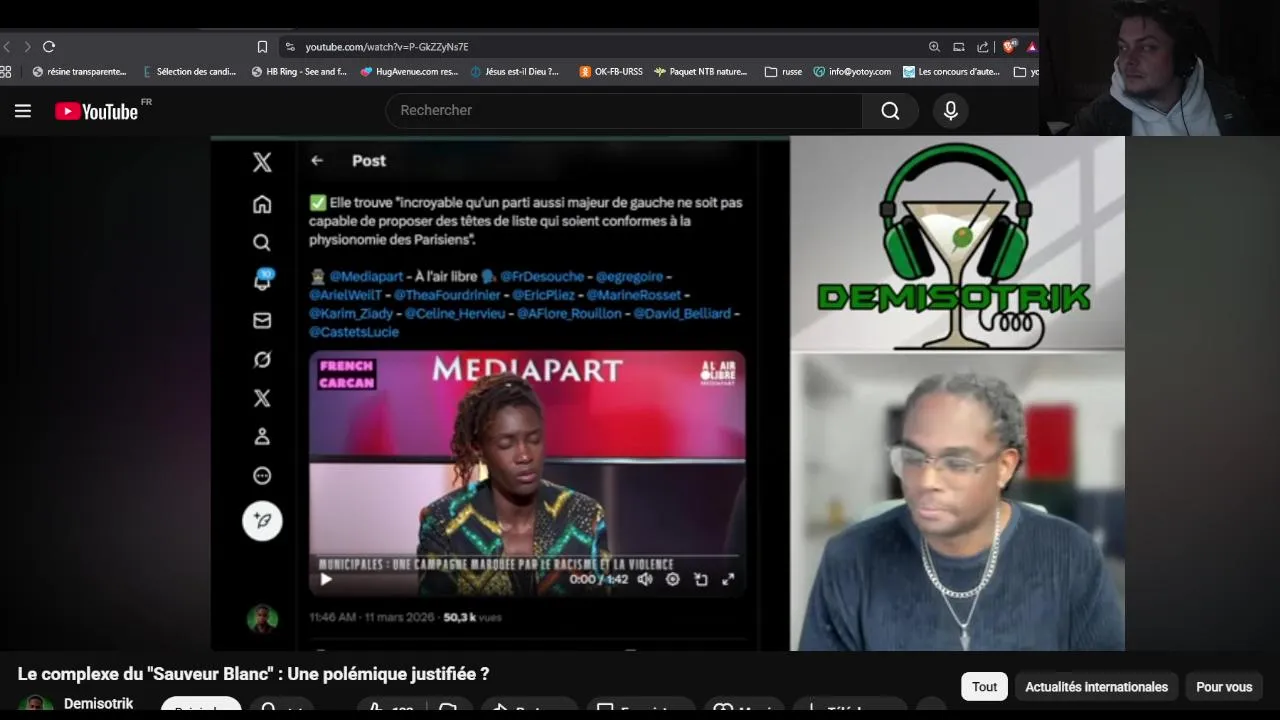Viewport: 1280px width, 720px height.
Task: Click the @Karim_Ziady mention
Action: click(351, 313)
